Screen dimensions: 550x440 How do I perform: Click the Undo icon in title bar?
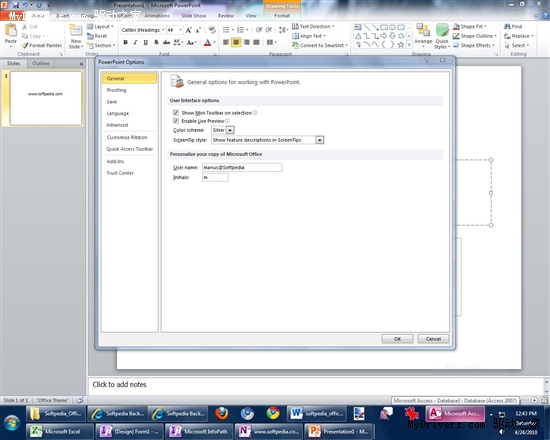coord(25,5)
